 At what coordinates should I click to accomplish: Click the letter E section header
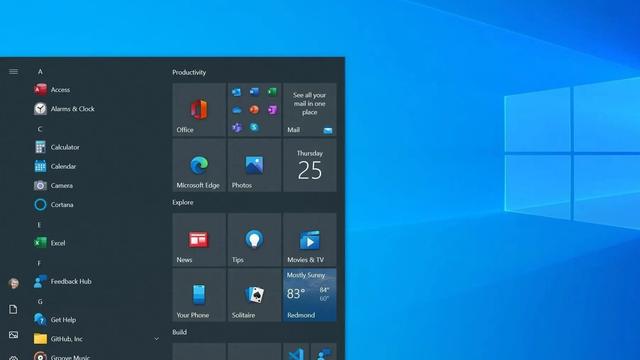[39, 225]
